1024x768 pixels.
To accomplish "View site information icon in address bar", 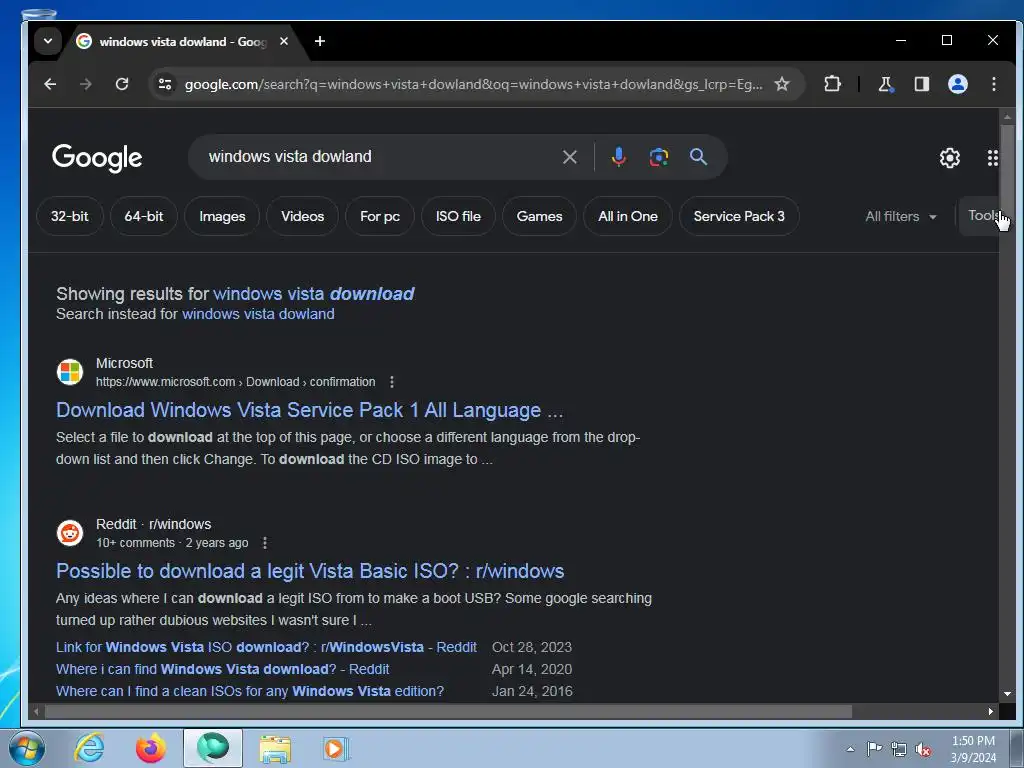I will tap(165, 84).
